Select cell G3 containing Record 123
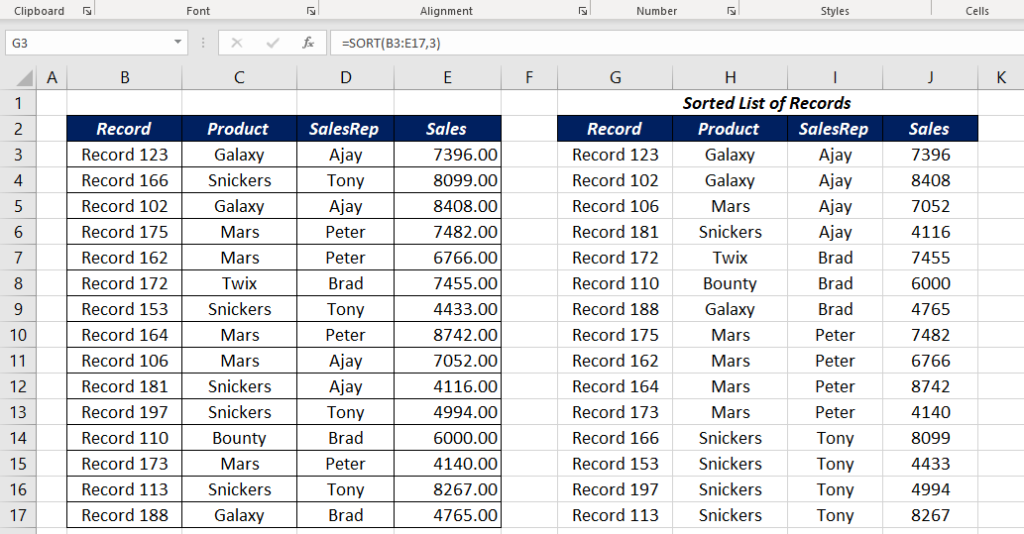The height and width of the screenshot is (534, 1024). click(615, 155)
